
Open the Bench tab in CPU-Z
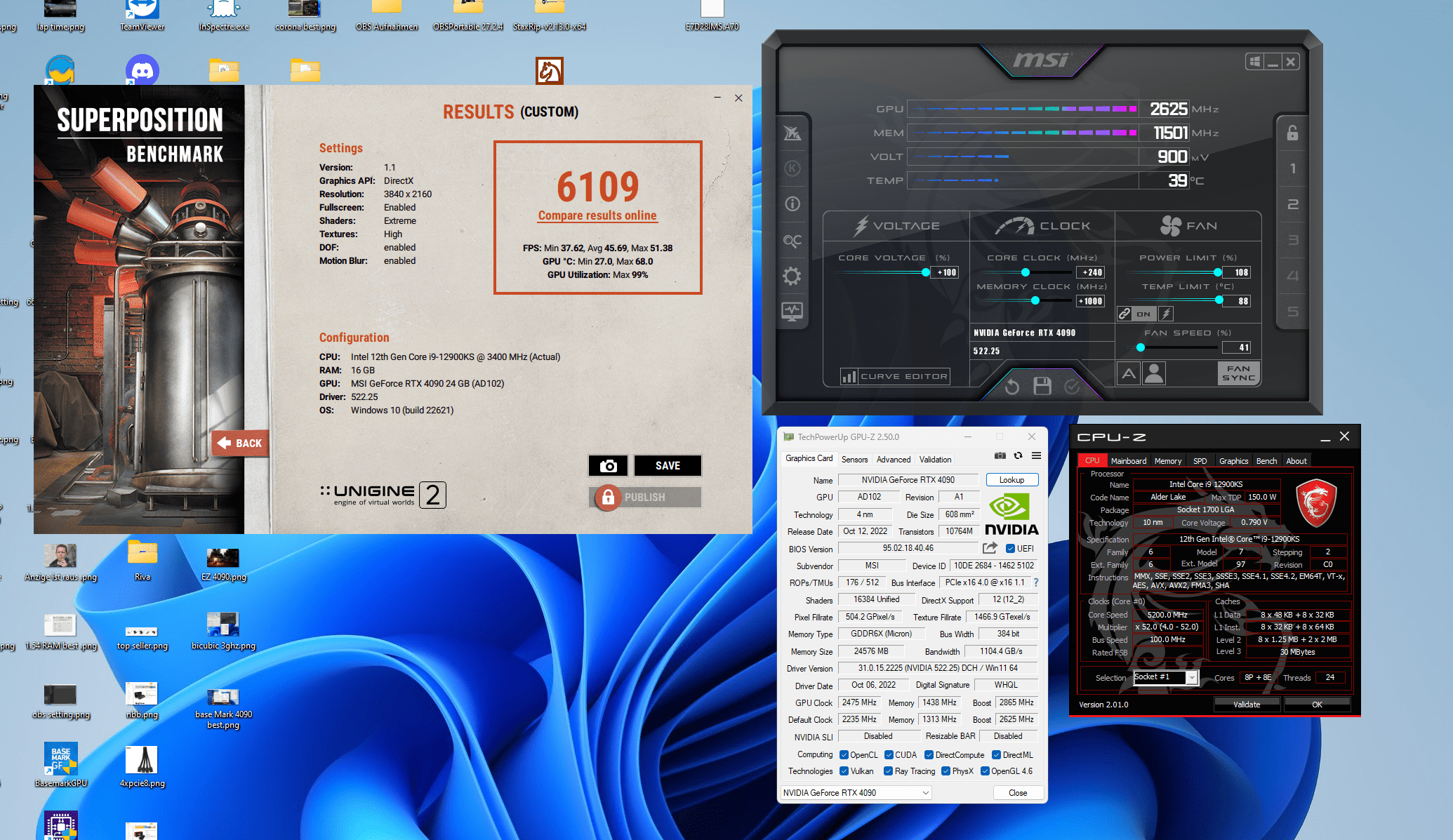[1266, 461]
